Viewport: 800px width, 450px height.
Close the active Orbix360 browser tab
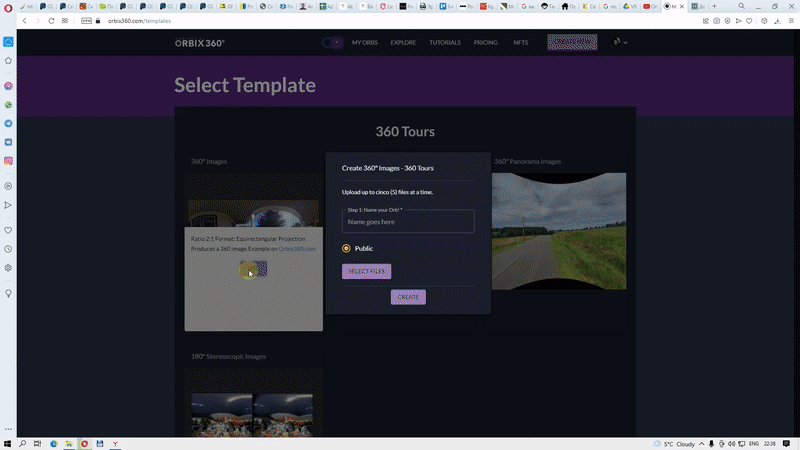pyautogui.click(x=682, y=7)
